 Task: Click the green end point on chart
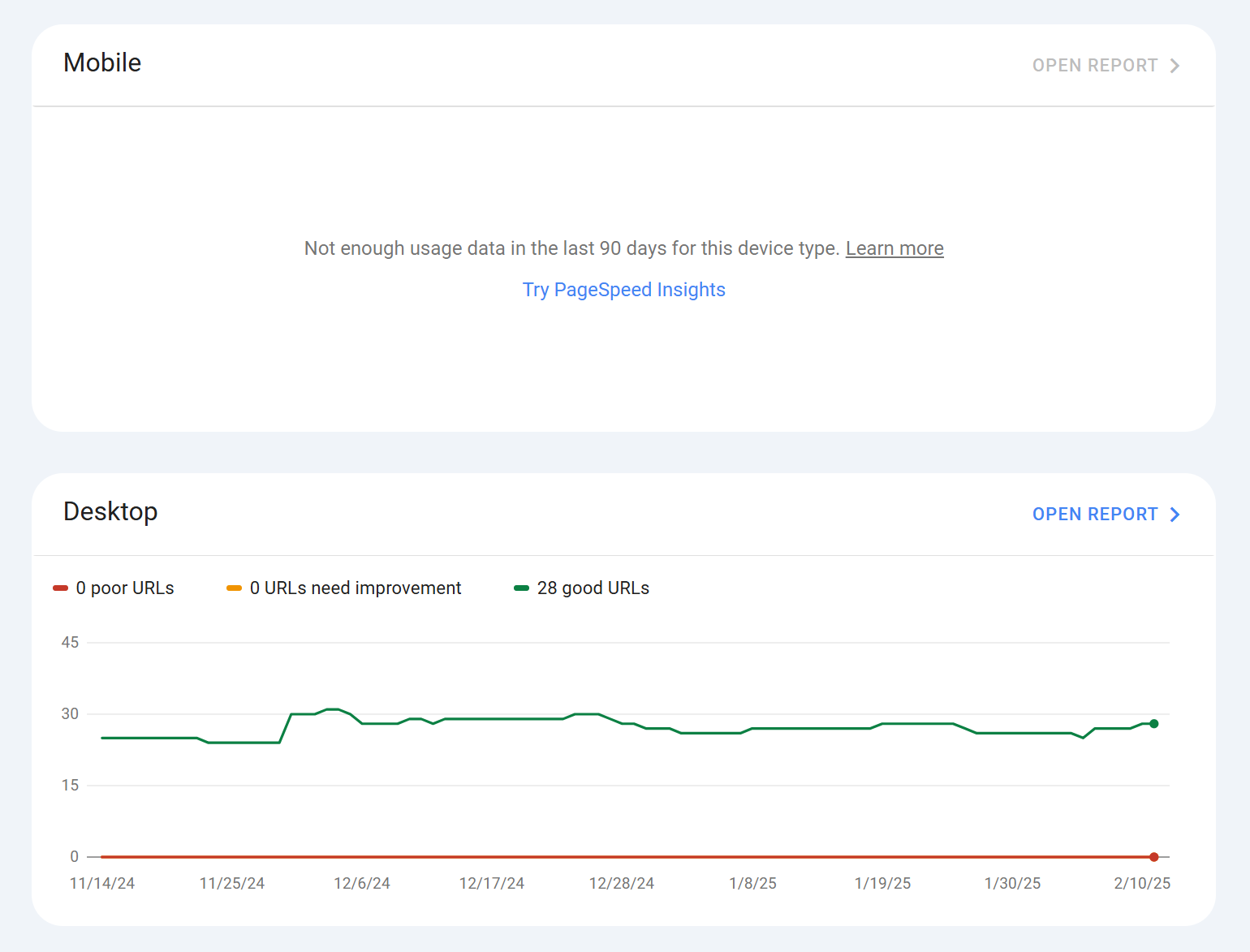1153,724
